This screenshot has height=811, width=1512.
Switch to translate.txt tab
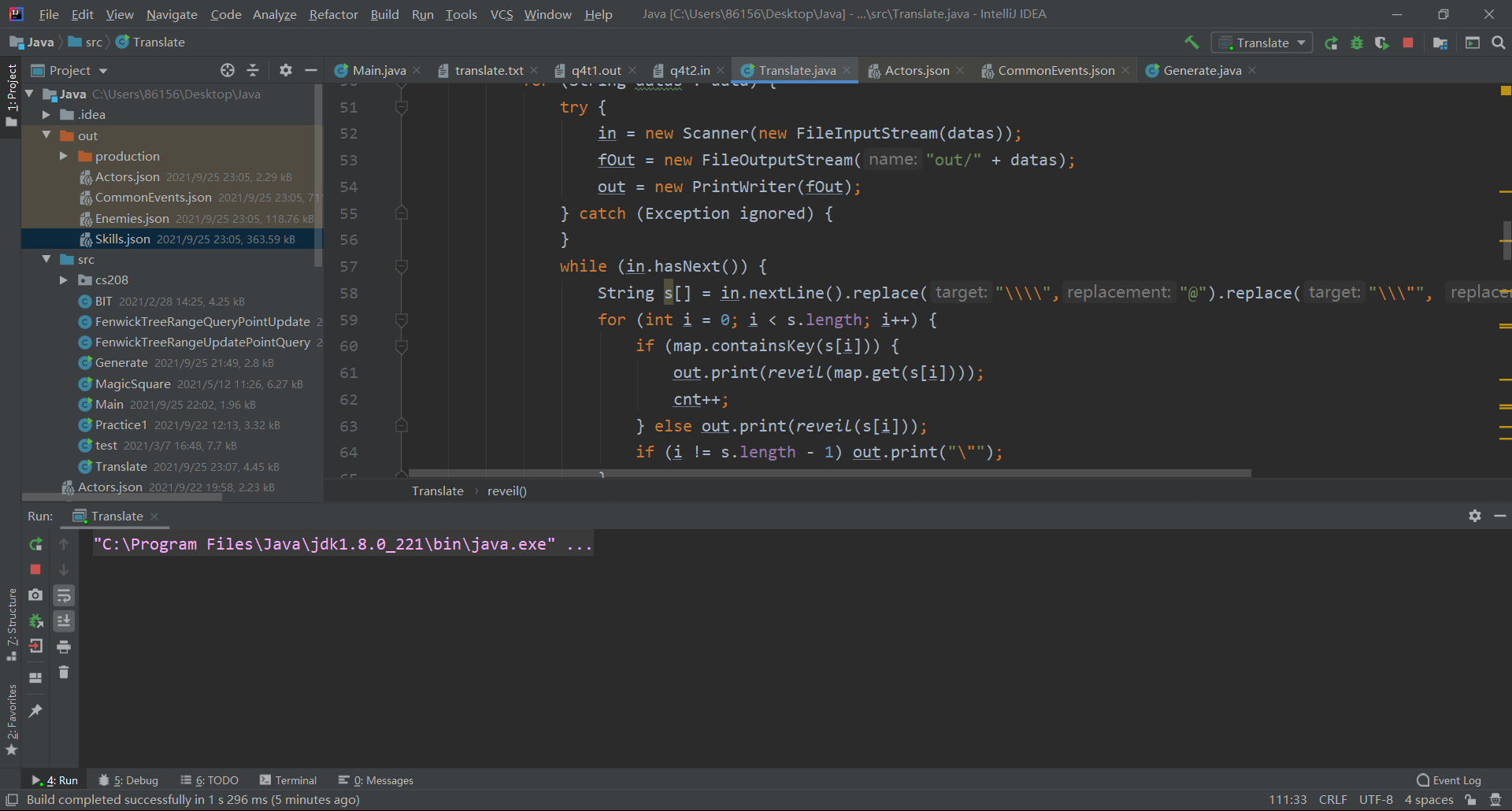(488, 70)
